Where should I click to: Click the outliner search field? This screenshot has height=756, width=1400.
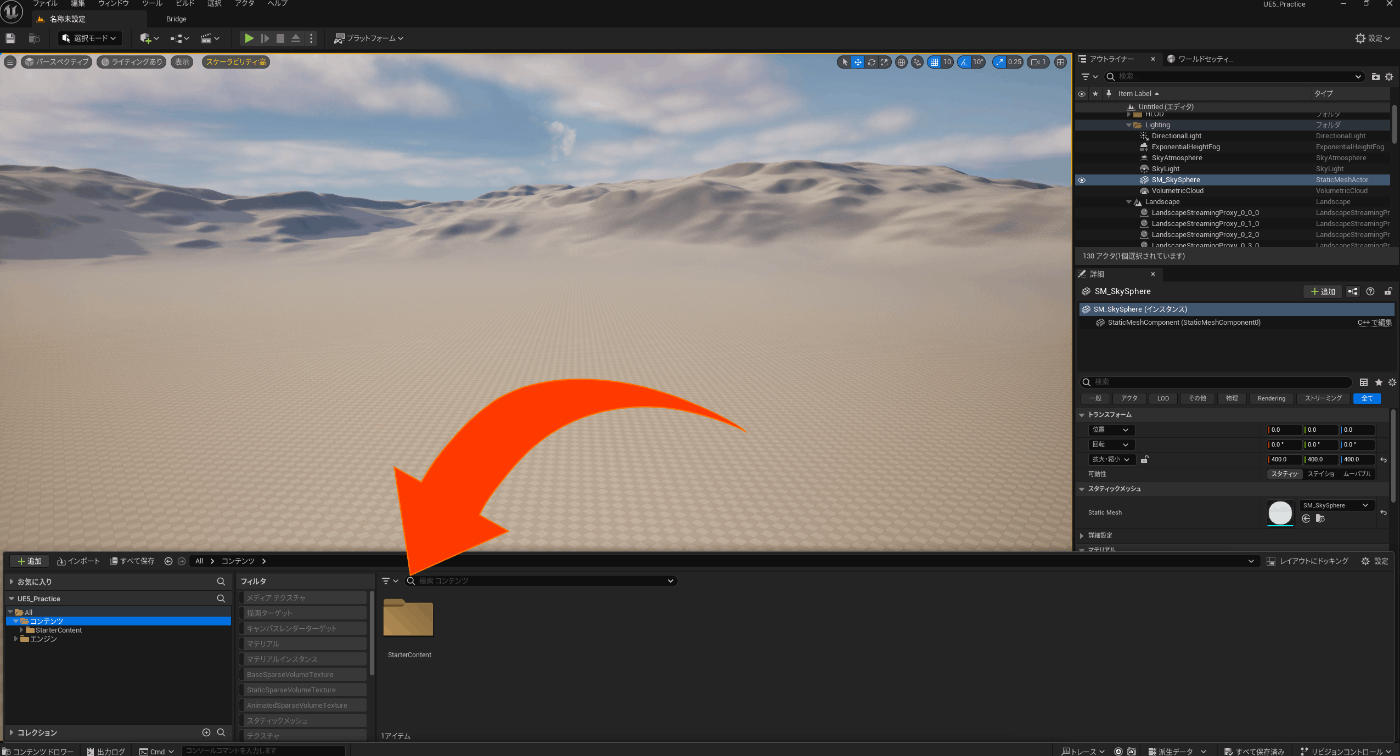click(1233, 76)
